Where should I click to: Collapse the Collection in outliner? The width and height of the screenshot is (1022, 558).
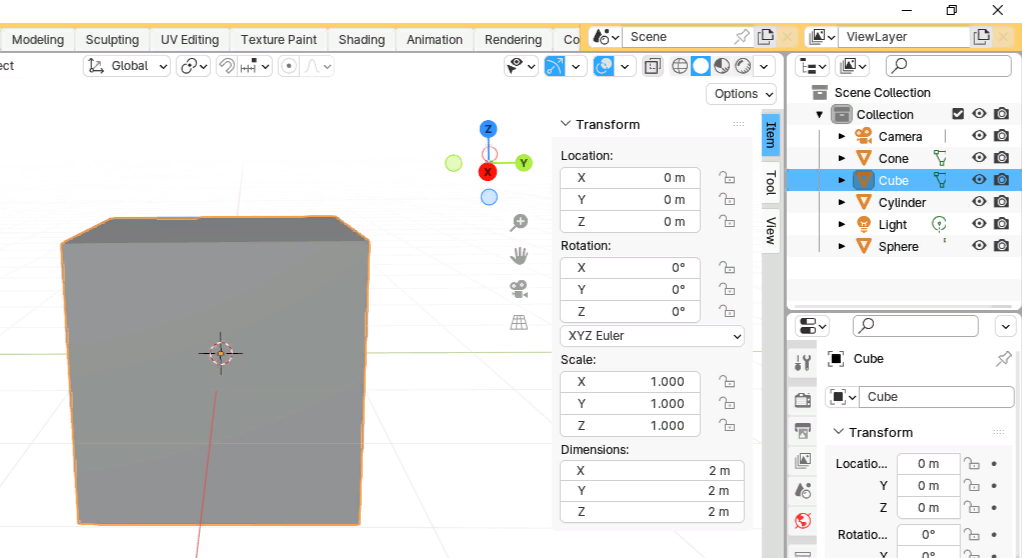tap(820, 115)
